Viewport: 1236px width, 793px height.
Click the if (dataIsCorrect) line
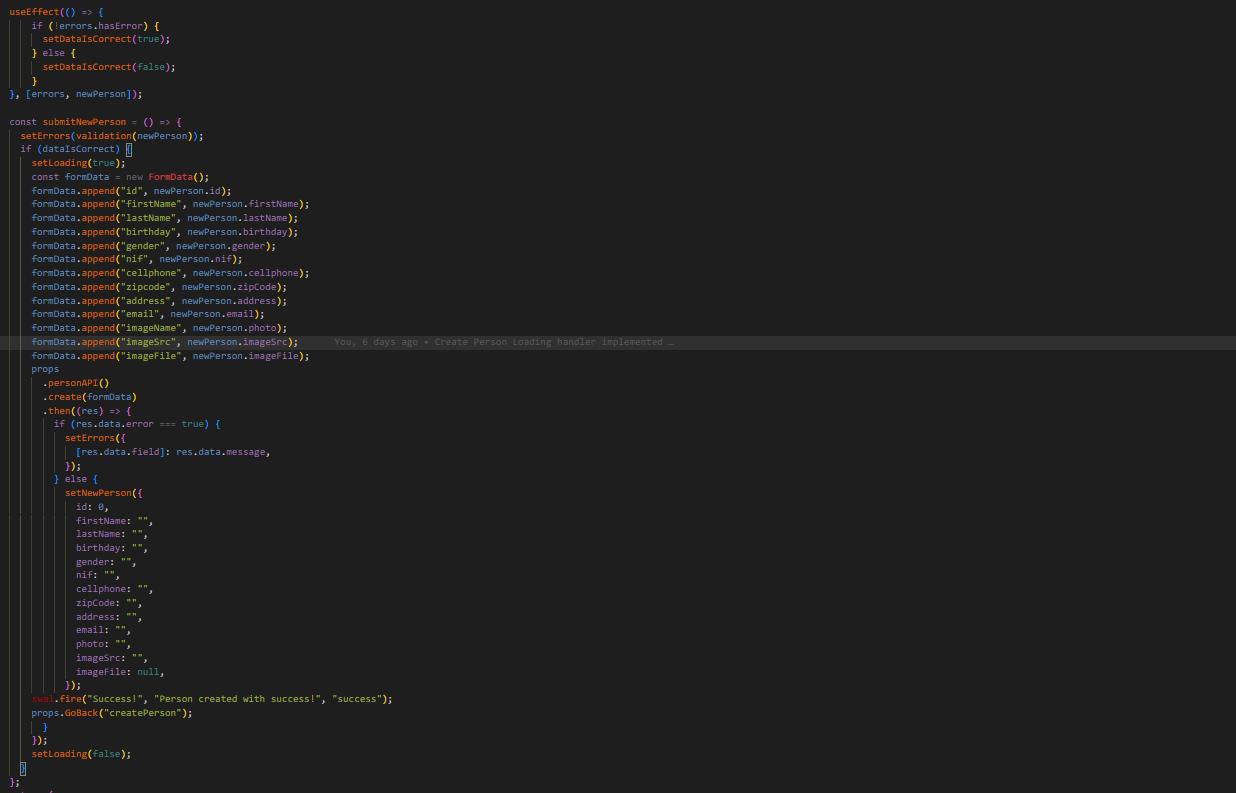[x=76, y=149]
